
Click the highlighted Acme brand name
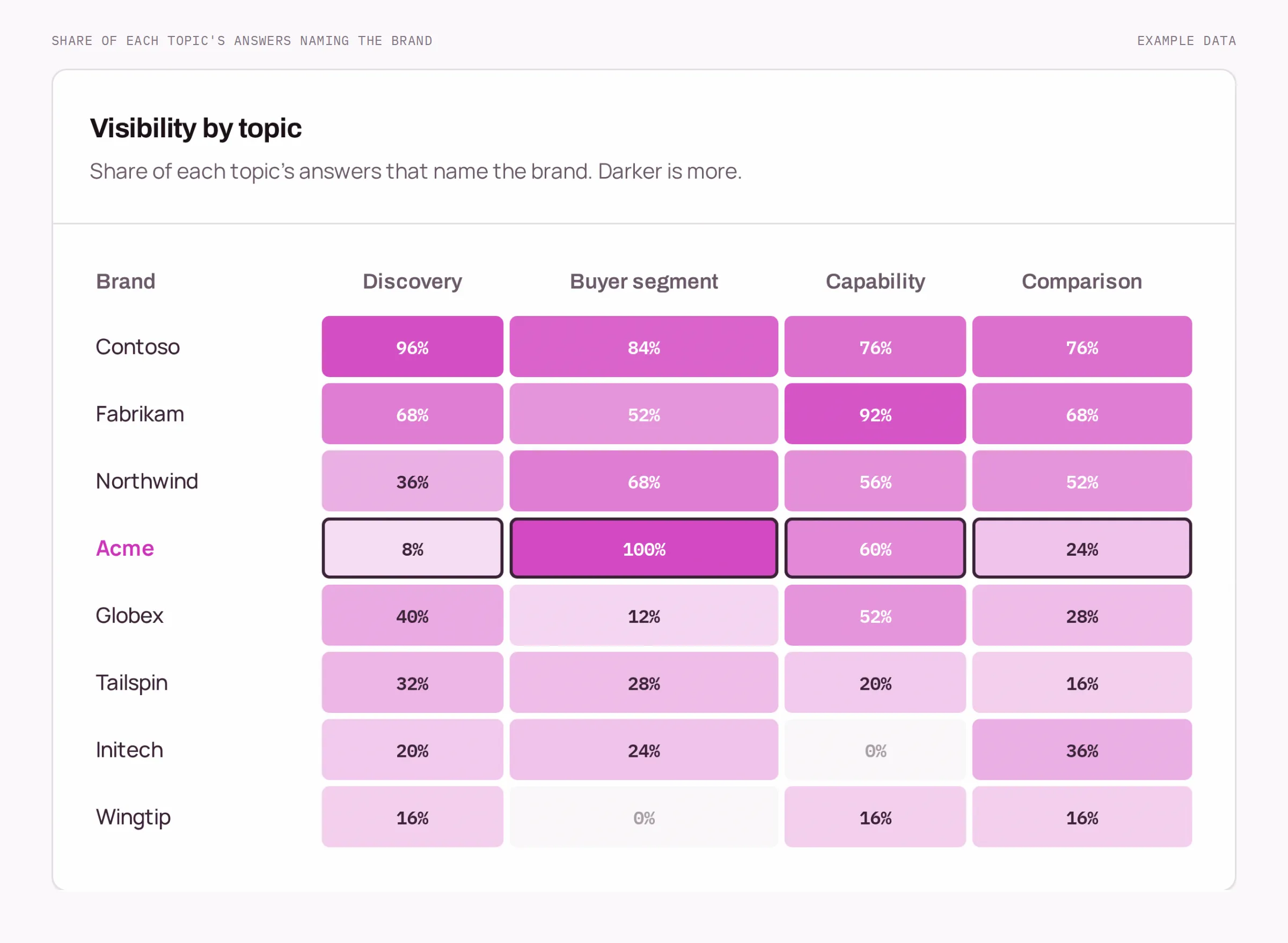(125, 548)
